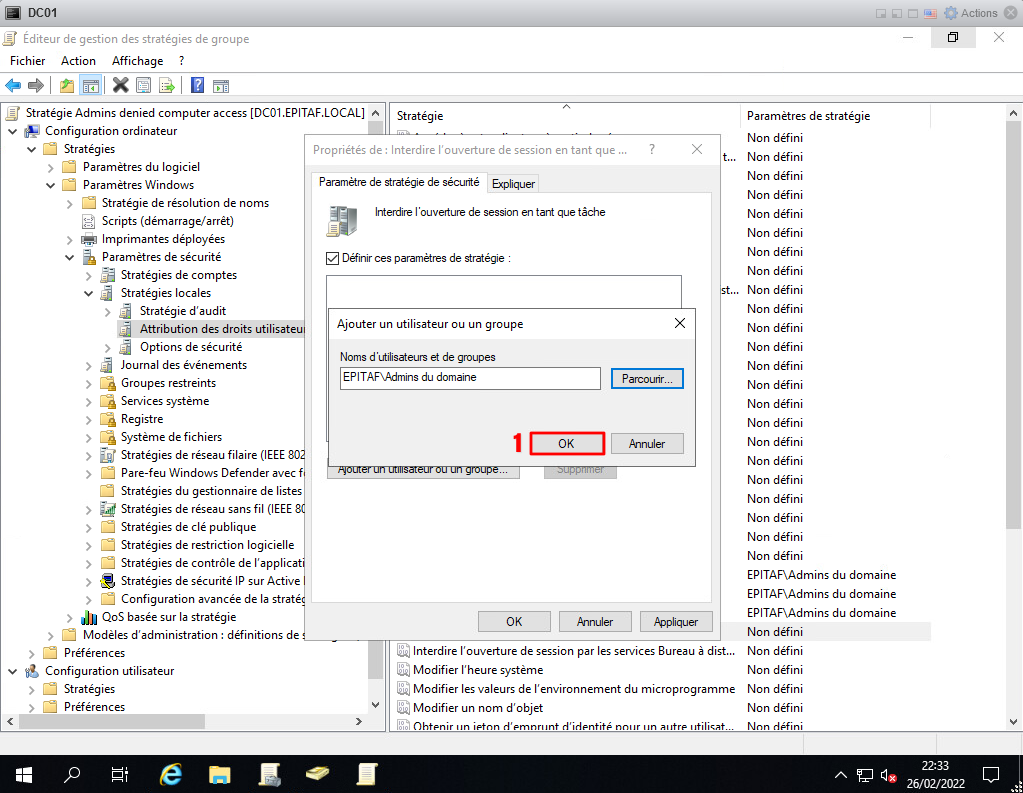Click the Export list toolbar icon
This screenshot has height=793, width=1023.
(x=167, y=86)
